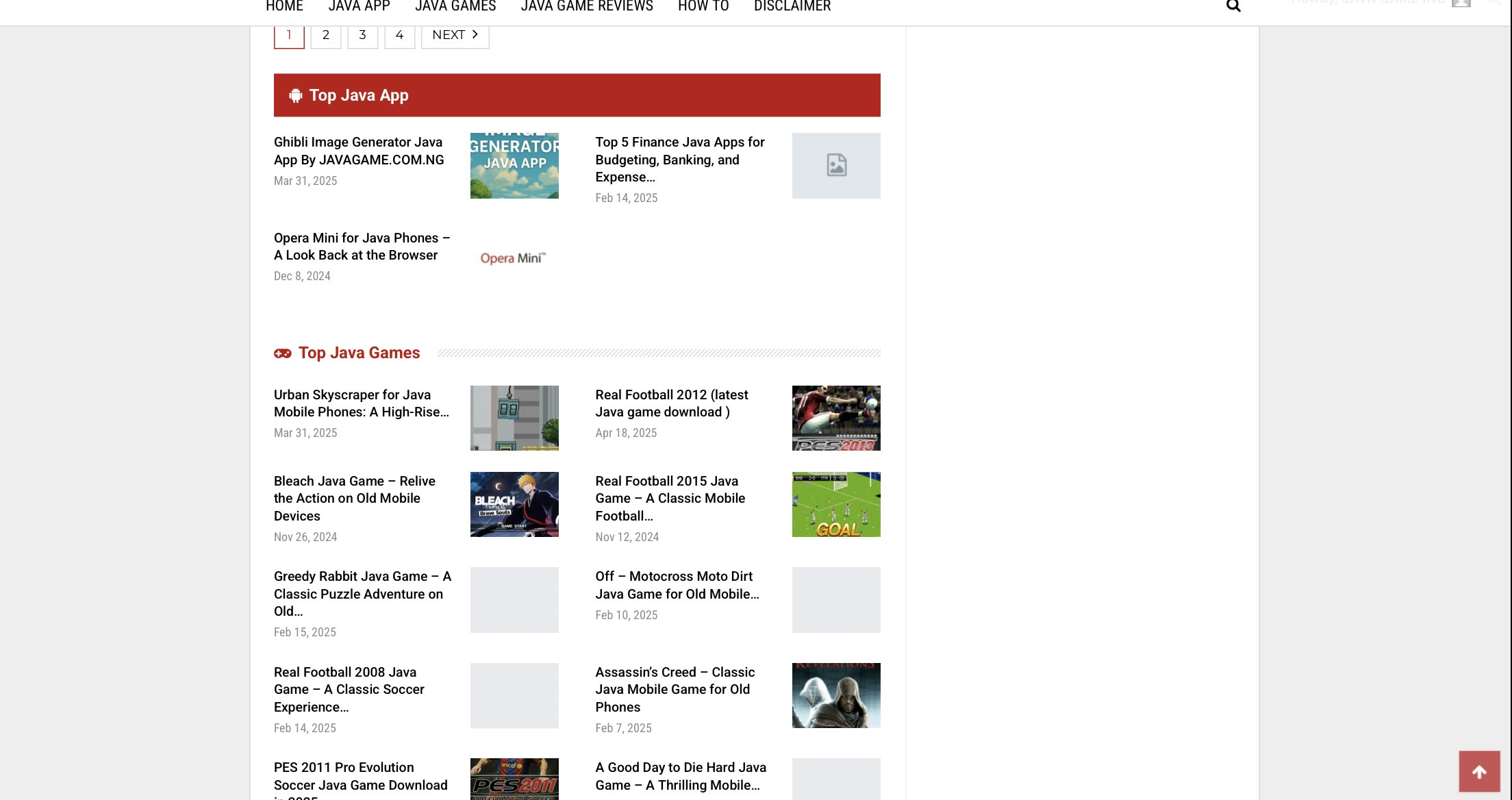Open Off – Motocross Moto Dirt article

tap(677, 586)
